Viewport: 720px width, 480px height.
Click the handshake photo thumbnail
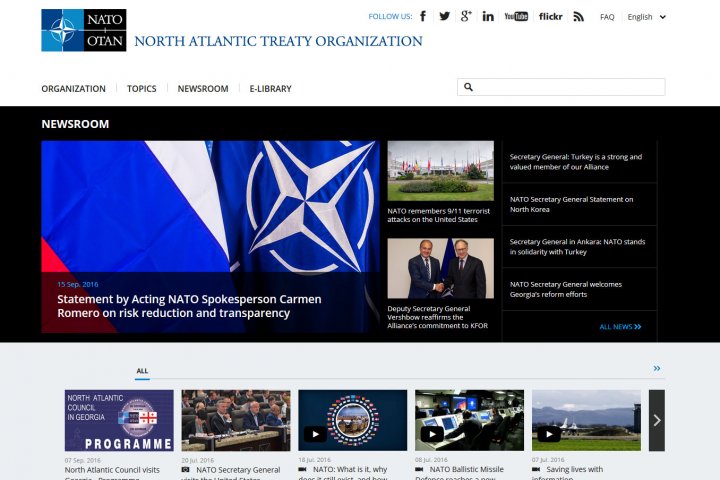click(x=440, y=268)
